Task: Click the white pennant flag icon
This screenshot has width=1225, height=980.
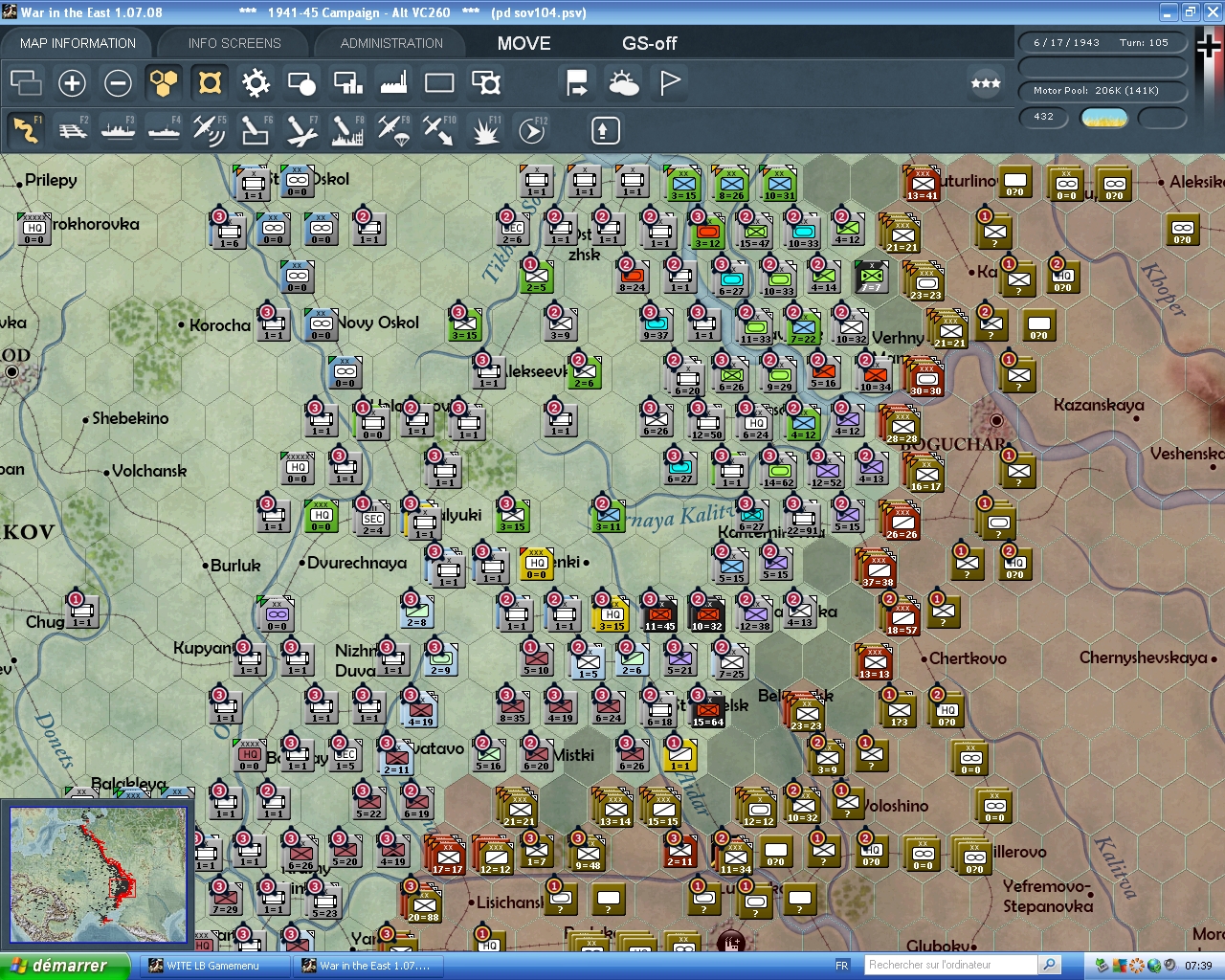Action: coord(670,83)
